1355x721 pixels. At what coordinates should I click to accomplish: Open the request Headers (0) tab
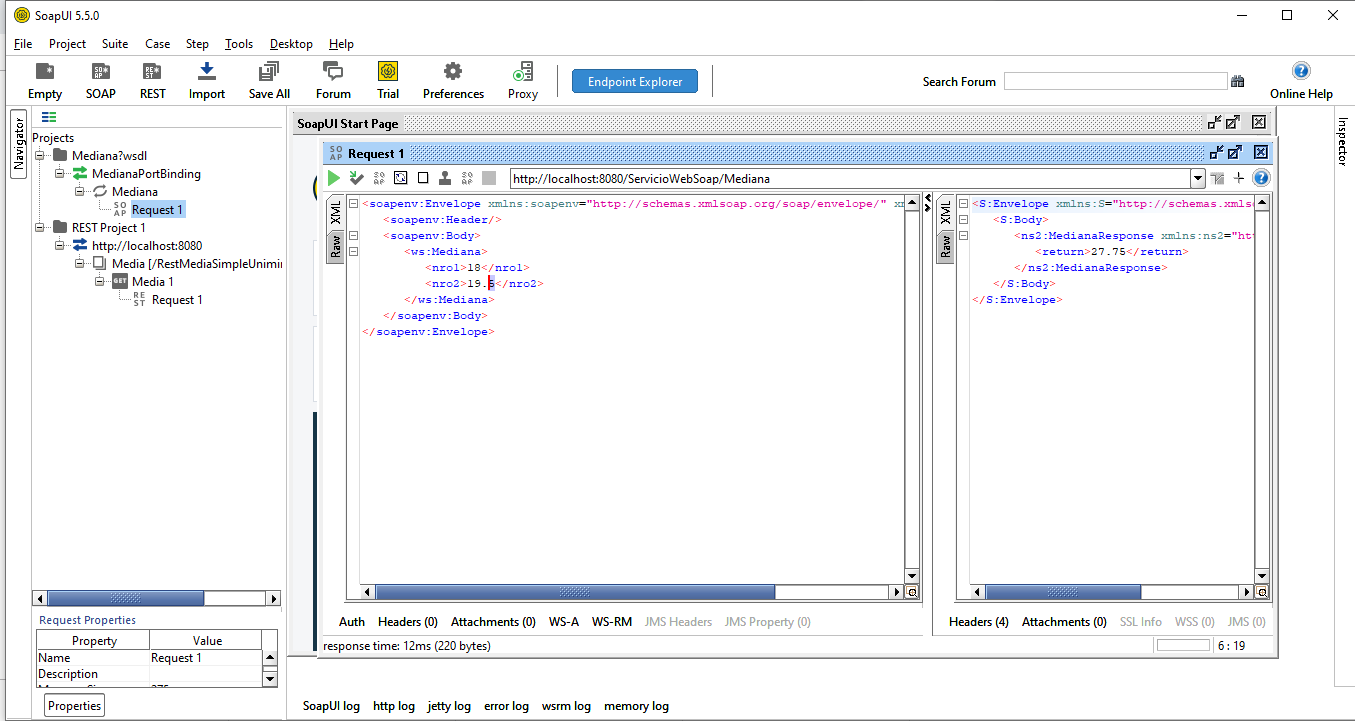pyautogui.click(x=407, y=622)
